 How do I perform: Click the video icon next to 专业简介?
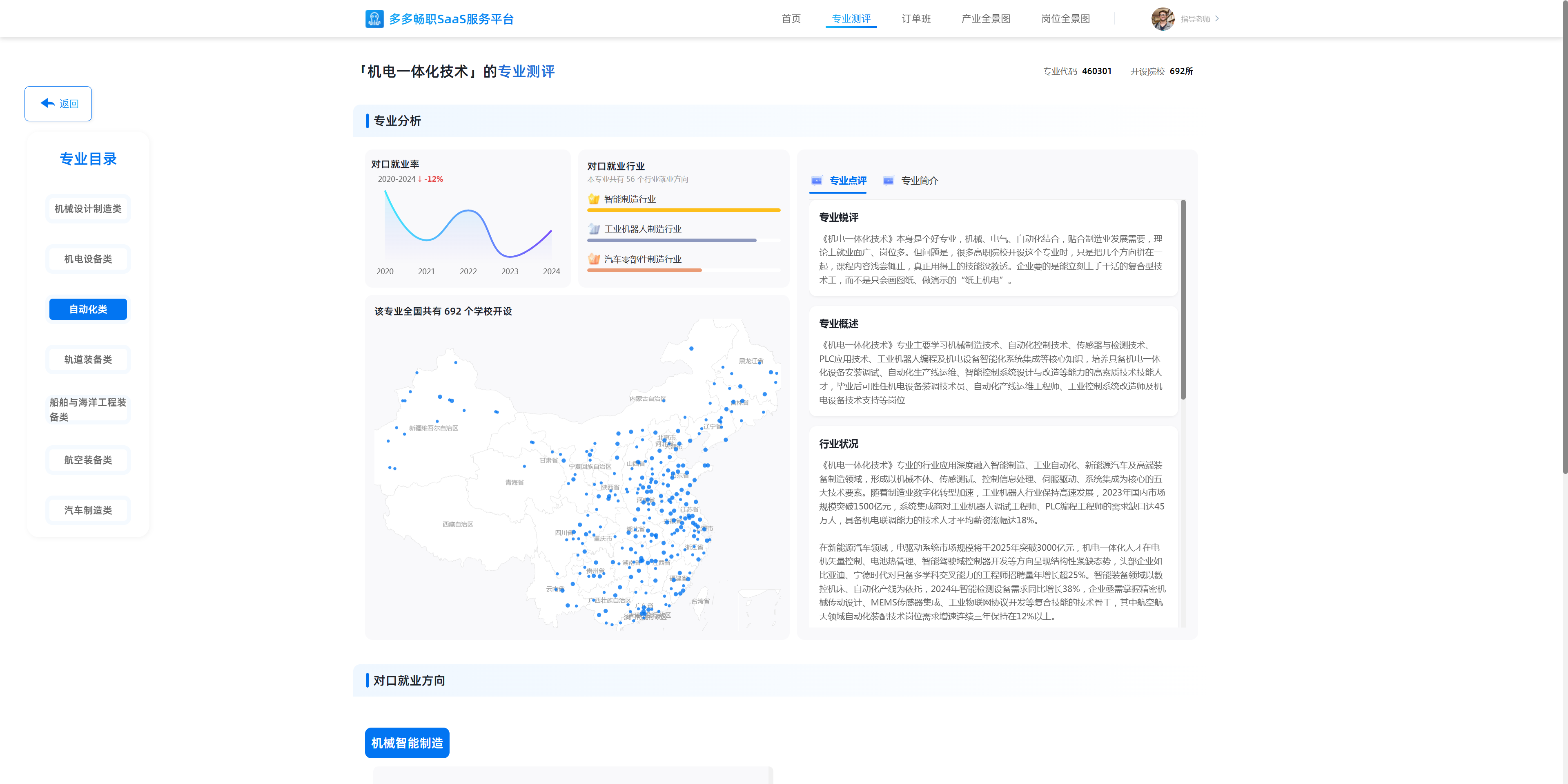coord(888,180)
